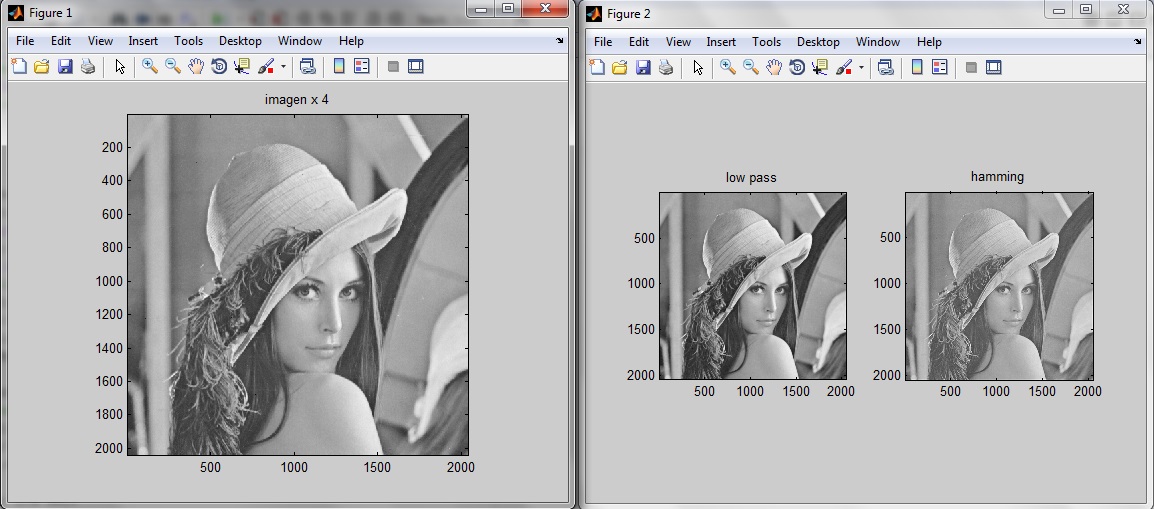
Task: Click Hide Plot Tools icon in Figure 2
Action: point(970,68)
